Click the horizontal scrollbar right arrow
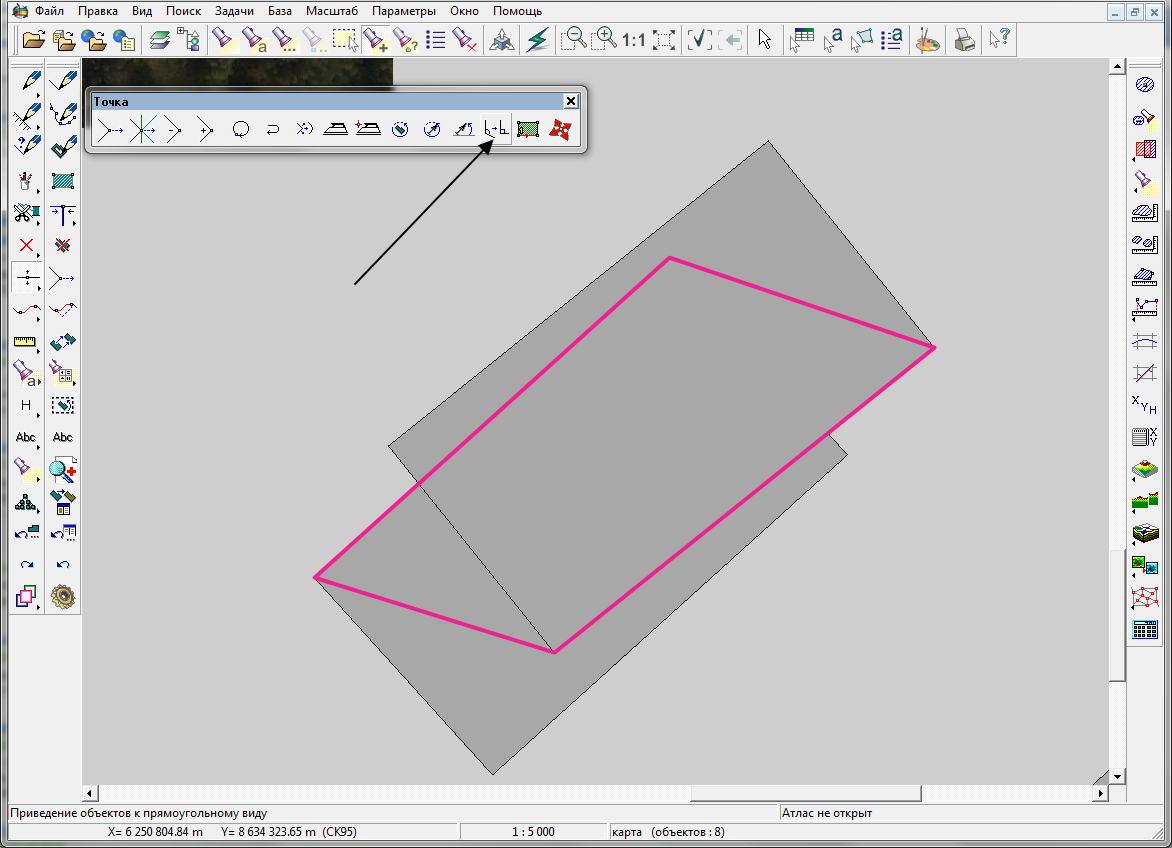Image resolution: width=1172 pixels, height=848 pixels. [1101, 793]
